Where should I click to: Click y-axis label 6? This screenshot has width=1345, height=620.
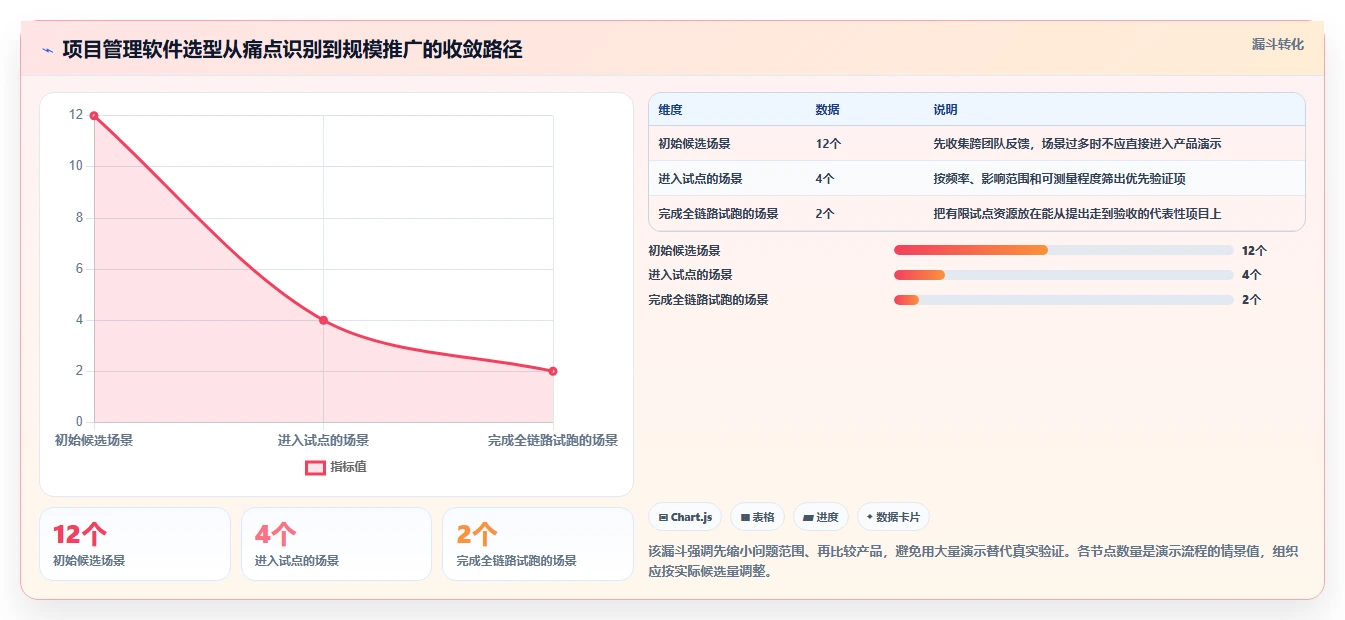click(79, 269)
